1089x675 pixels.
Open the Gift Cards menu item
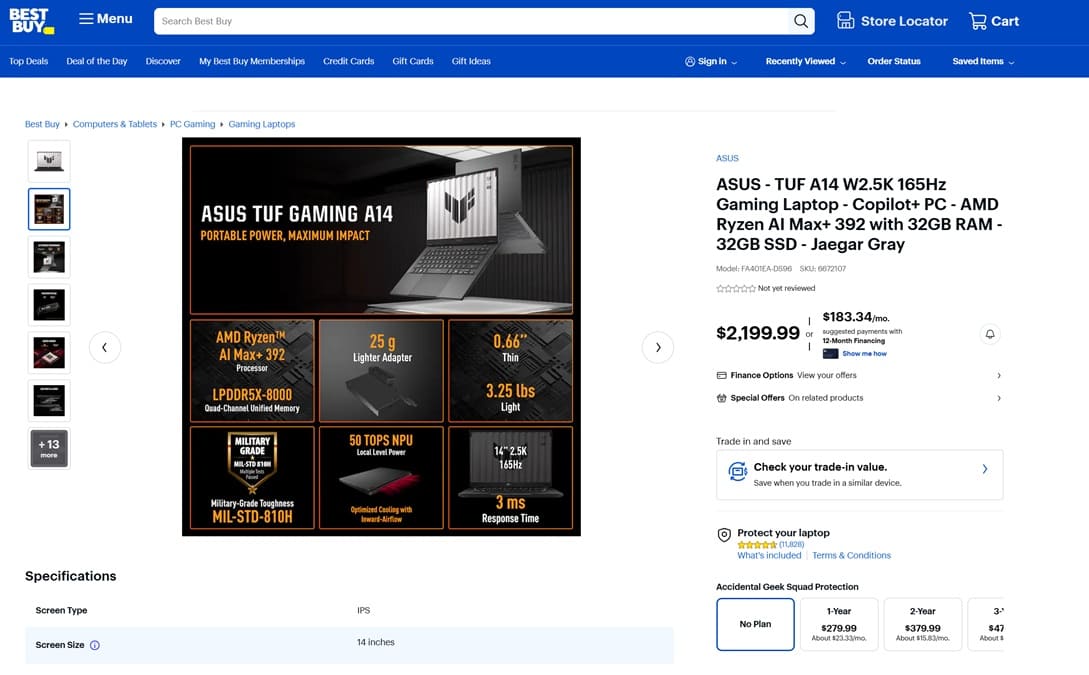pyautogui.click(x=412, y=61)
